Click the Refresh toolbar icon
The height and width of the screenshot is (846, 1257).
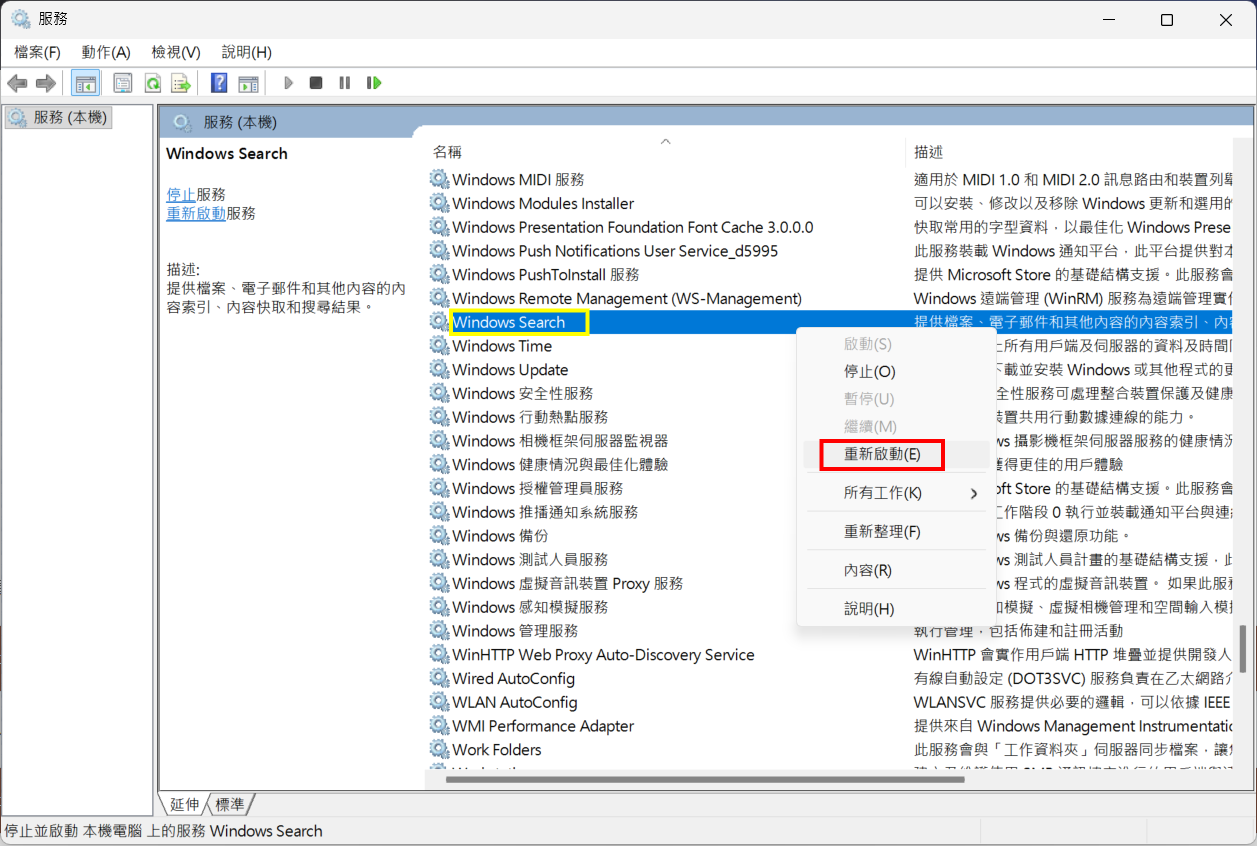152,83
